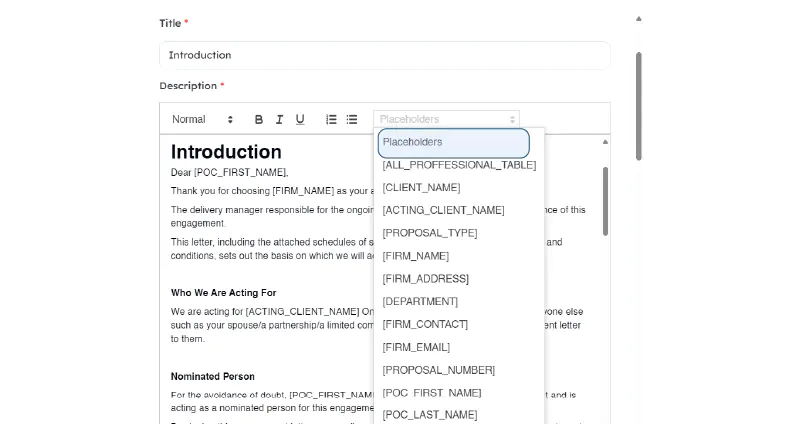This screenshot has height=441, width=801.
Task: Collapse the Placeholders dropdown in toolbar
Action: point(446,119)
